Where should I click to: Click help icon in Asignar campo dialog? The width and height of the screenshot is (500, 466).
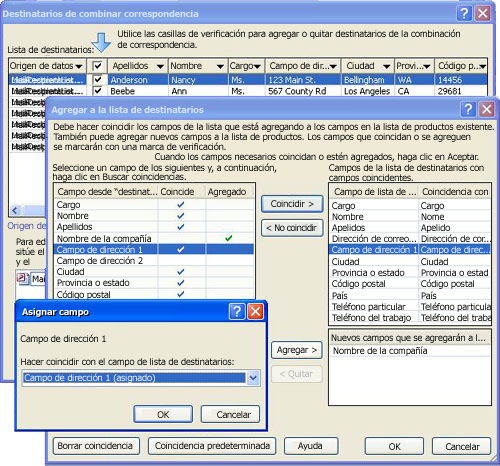(x=237, y=311)
